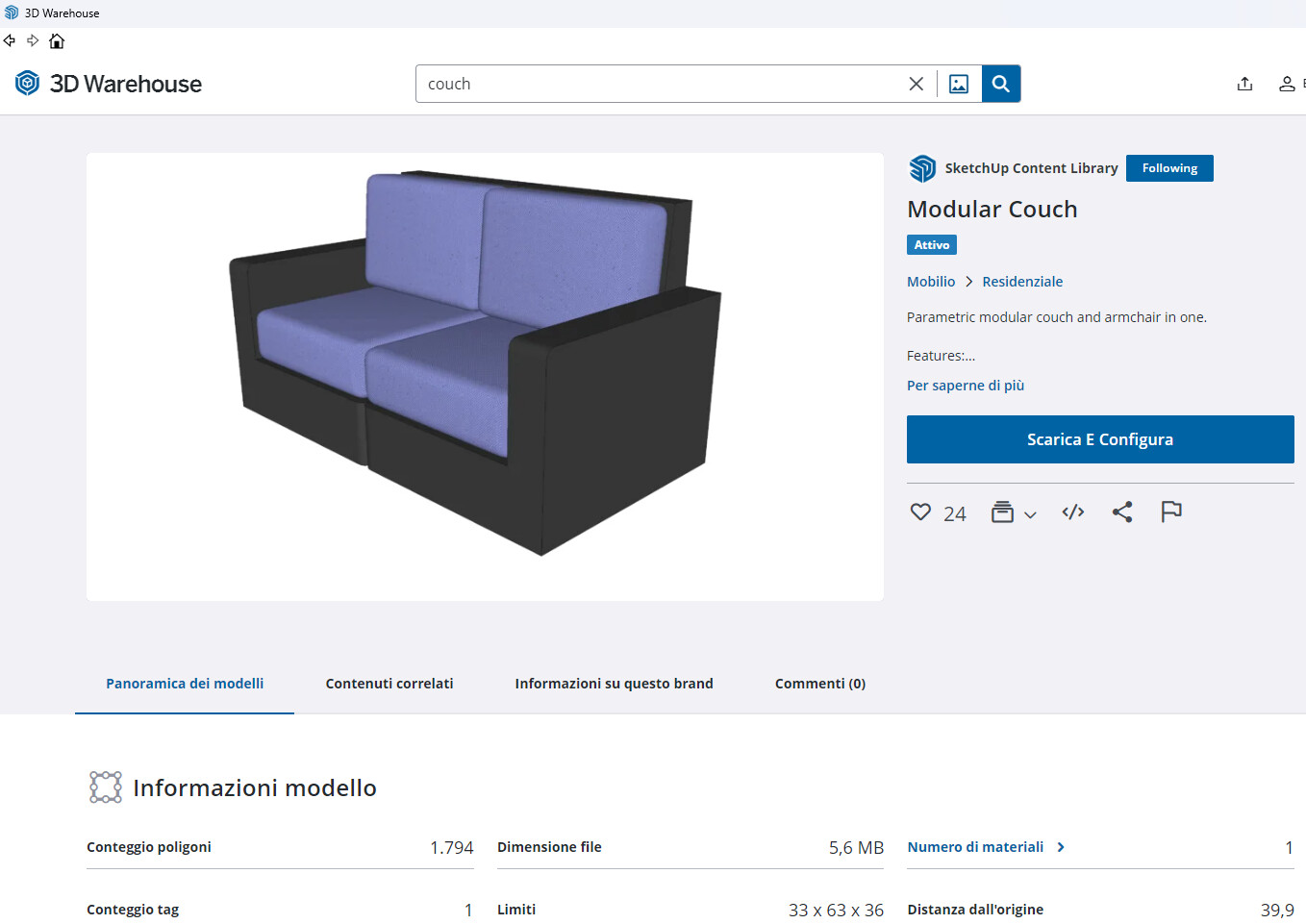Click the Residenziale category link
Image resolution: width=1306 pixels, height=924 pixels.
pyautogui.click(x=1021, y=282)
